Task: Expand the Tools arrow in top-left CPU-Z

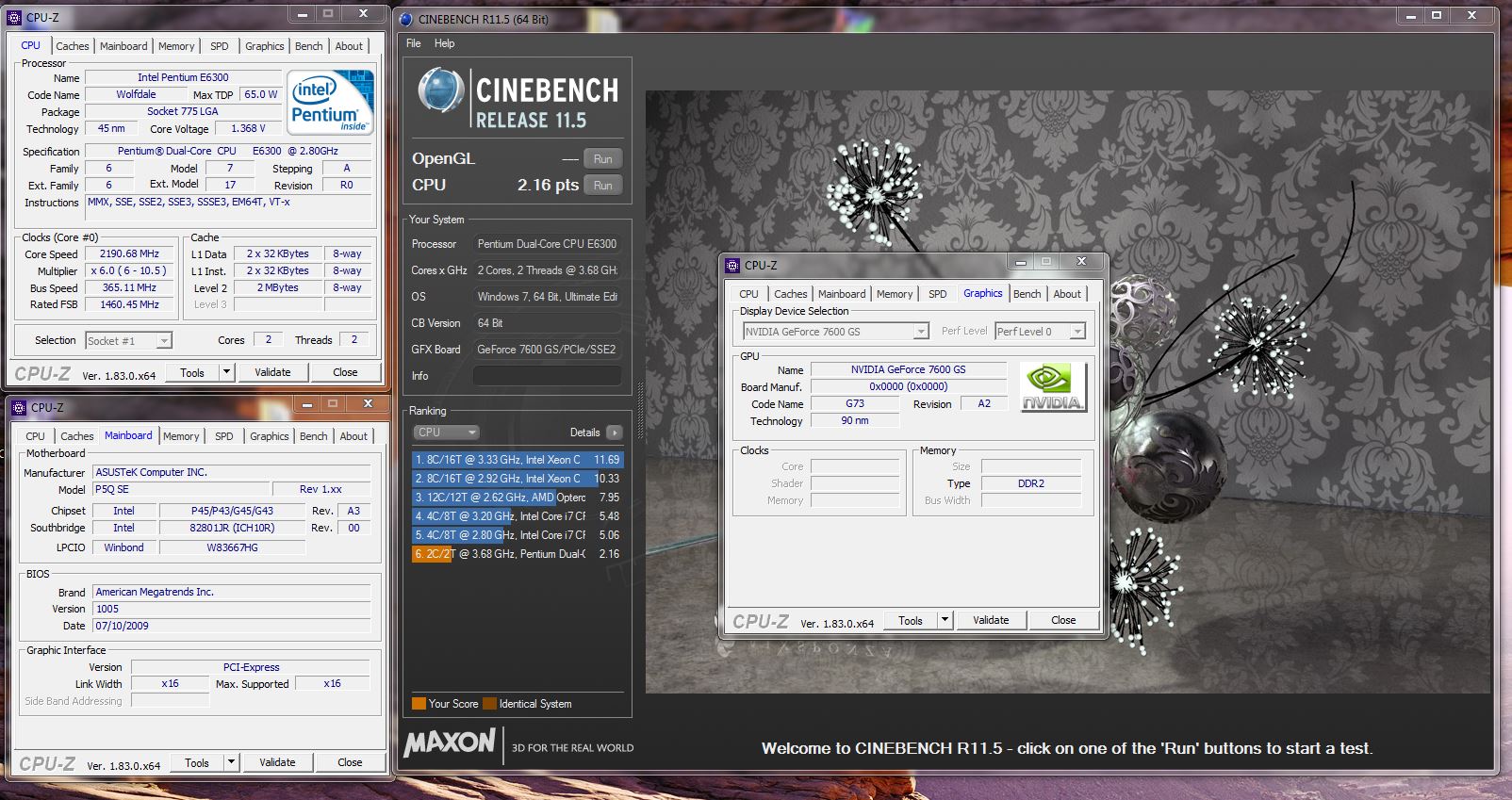Action: click(226, 372)
